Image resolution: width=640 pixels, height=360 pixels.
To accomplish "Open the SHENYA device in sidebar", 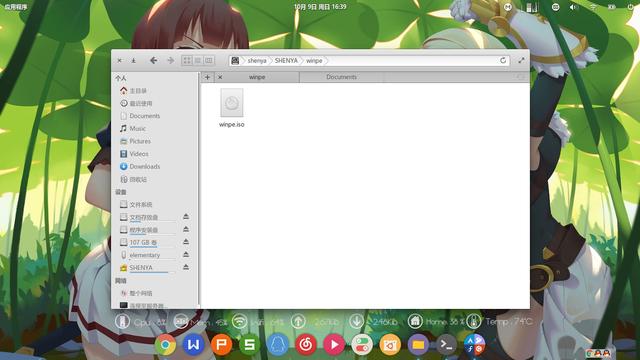I will pyautogui.click(x=141, y=268).
